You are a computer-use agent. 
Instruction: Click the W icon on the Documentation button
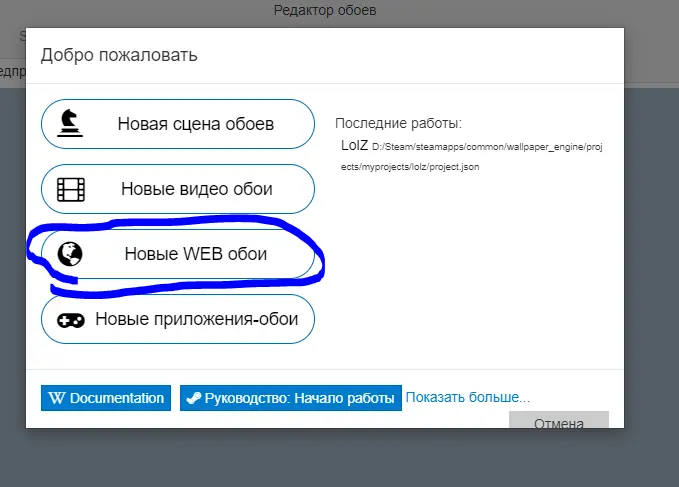pyautogui.click(x=57, y=398)
